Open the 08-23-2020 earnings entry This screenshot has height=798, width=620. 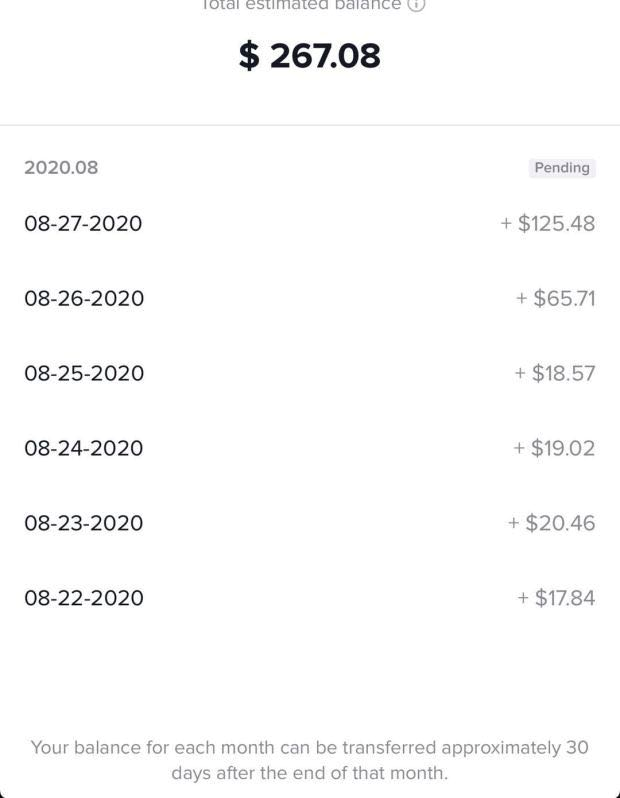click(310, 523)
